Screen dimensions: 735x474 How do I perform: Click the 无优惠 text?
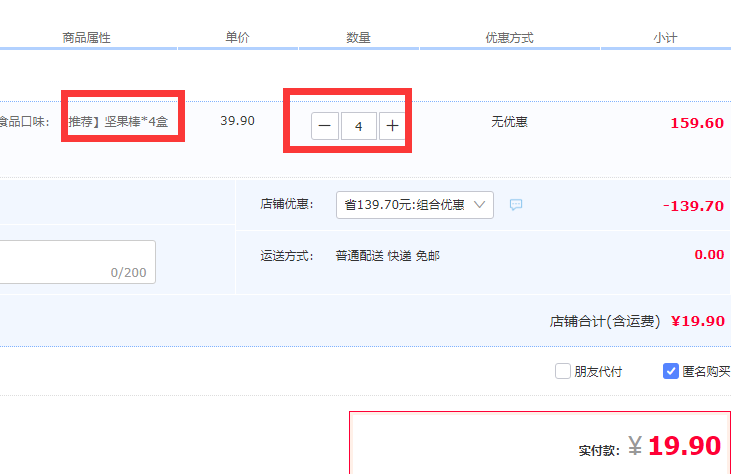510,122
